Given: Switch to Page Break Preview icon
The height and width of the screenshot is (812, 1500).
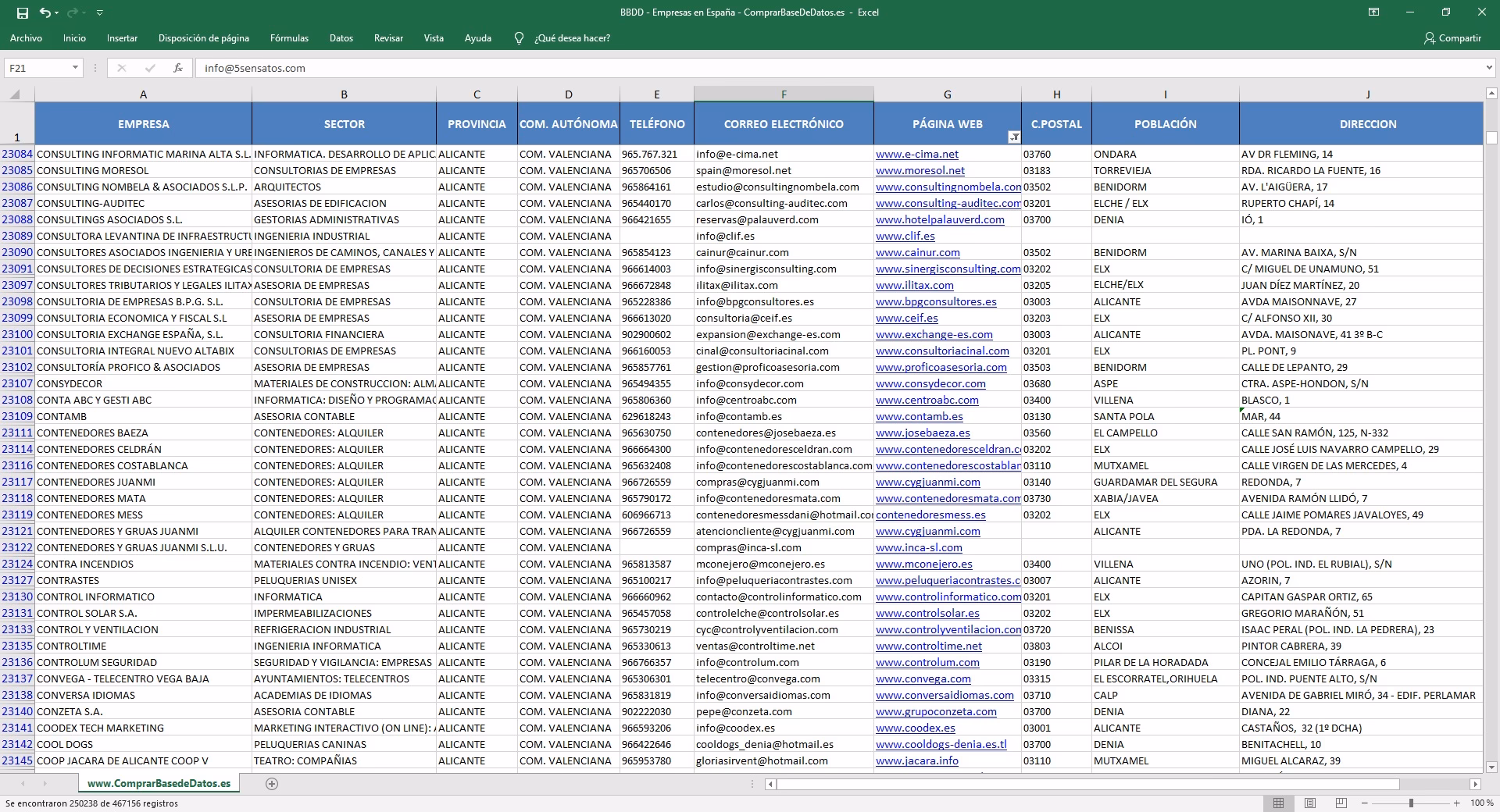Looking at the screenshot, I should tap(1341, 803).
